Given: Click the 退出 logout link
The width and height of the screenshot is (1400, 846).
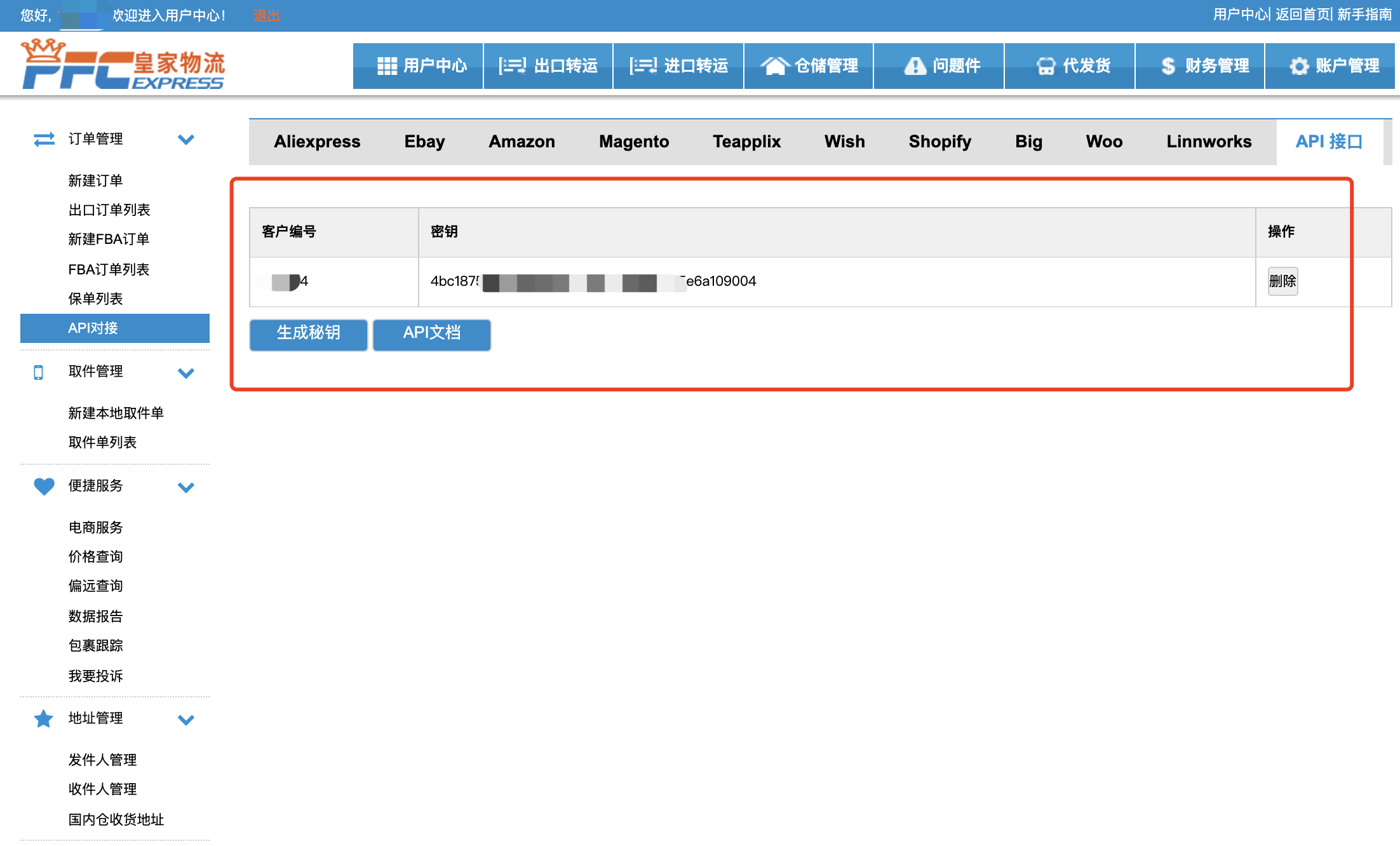Looking at the screenshot, I should coord(266,16).
